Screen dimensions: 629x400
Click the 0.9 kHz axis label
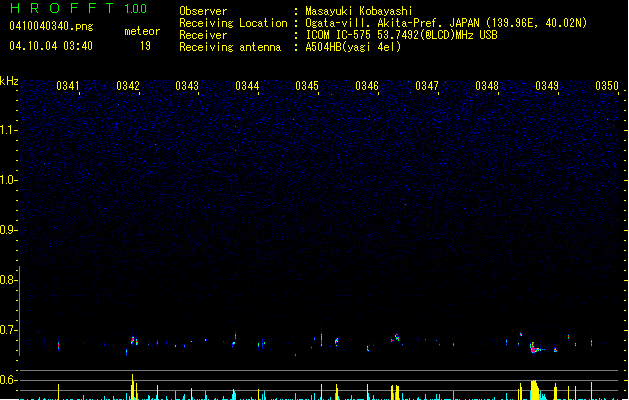tap(8, 230)
